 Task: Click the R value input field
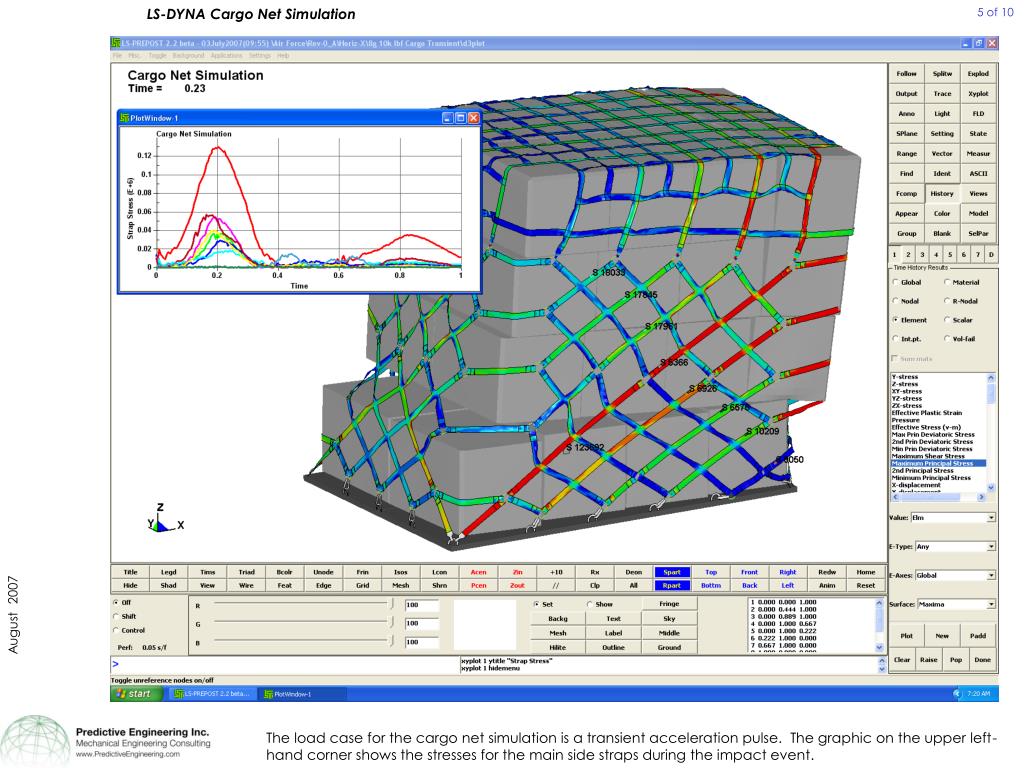point(421,605)
